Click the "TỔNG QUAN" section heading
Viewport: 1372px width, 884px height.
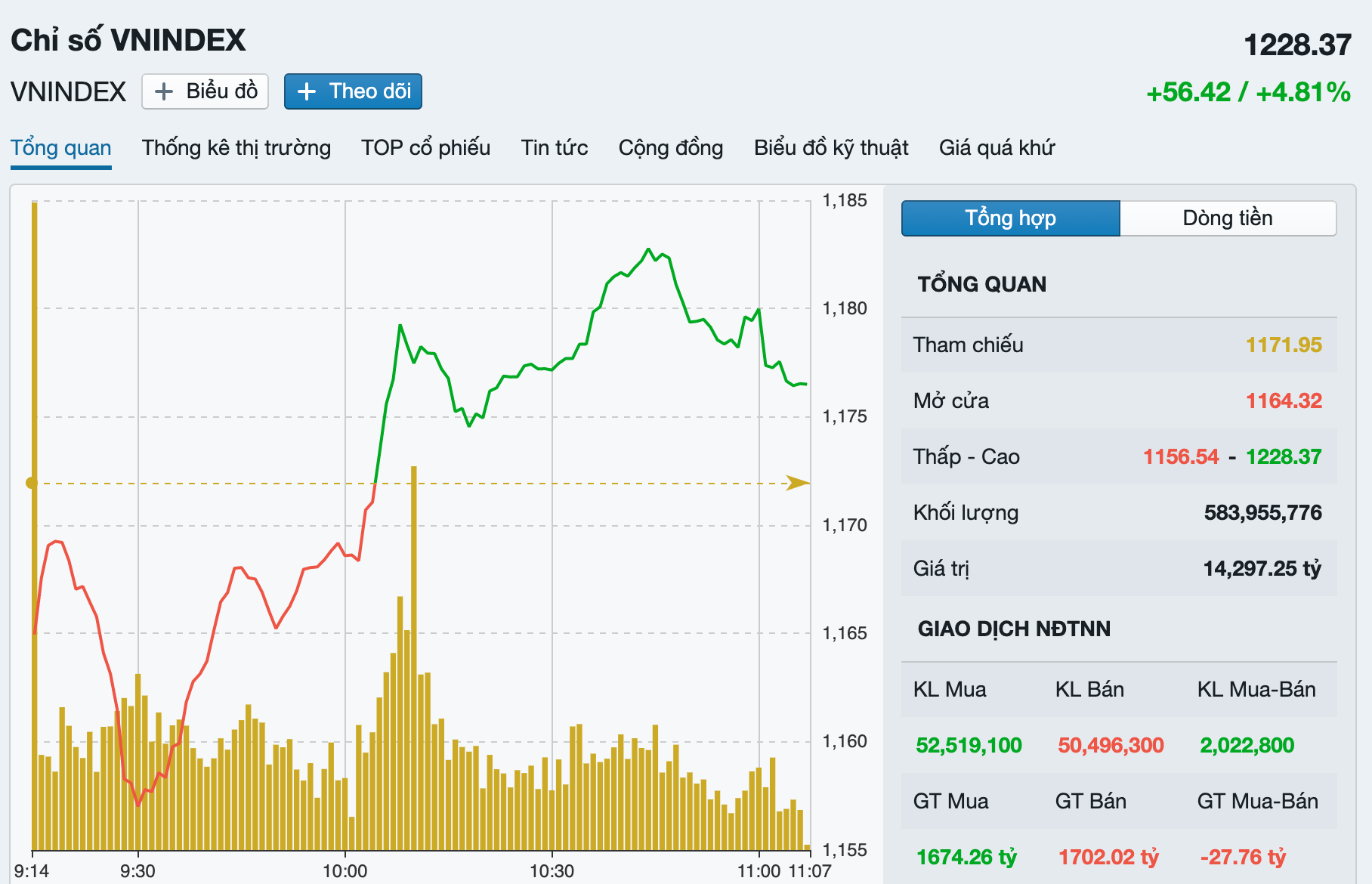(x=982, y=285)
